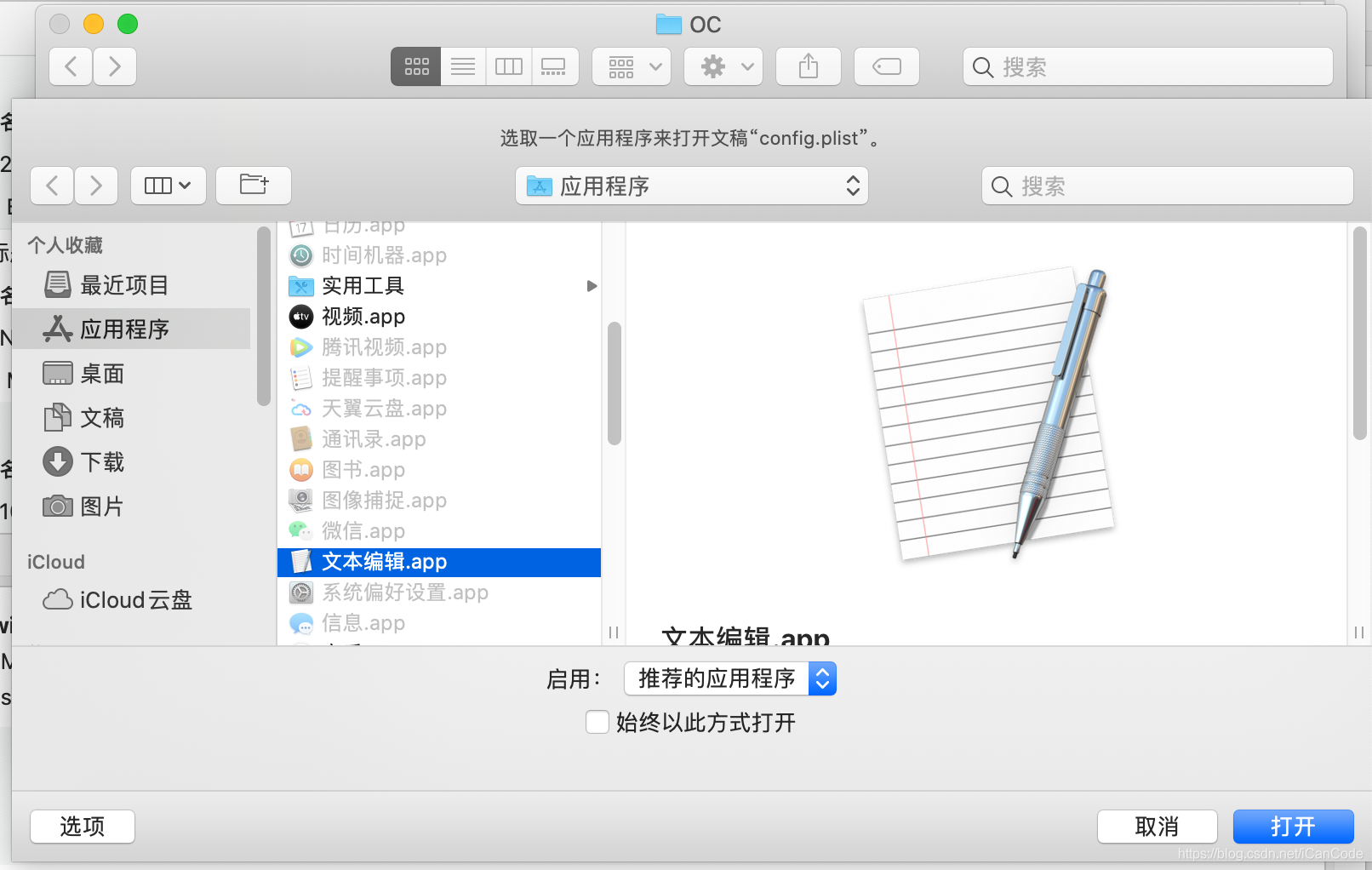Go back in the open dialog
The height and width of the screenshot is (870, 1372).
click(x=52, y=186)
